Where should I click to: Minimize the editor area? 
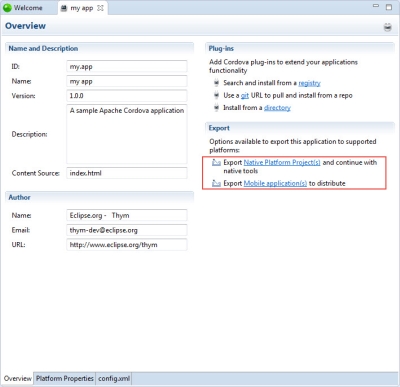click(376, 6)
